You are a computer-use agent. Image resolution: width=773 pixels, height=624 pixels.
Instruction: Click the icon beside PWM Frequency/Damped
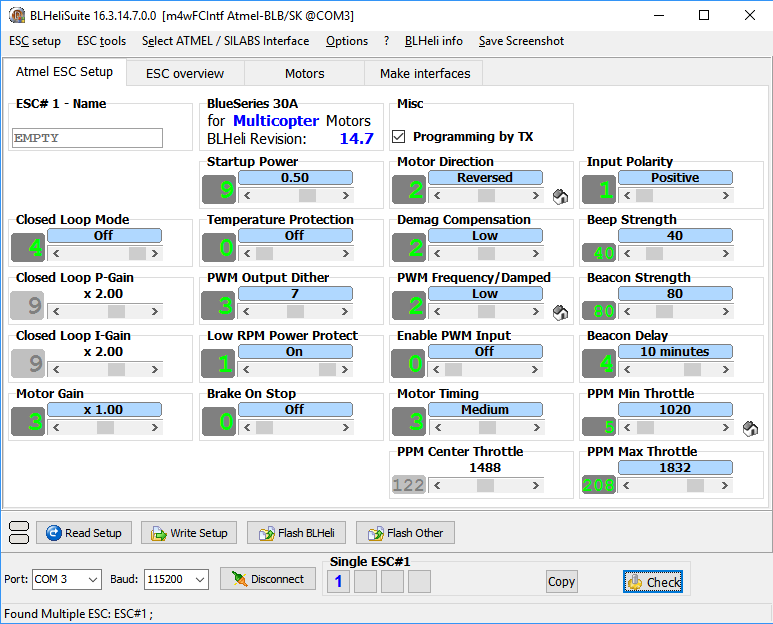pos(561,312)
